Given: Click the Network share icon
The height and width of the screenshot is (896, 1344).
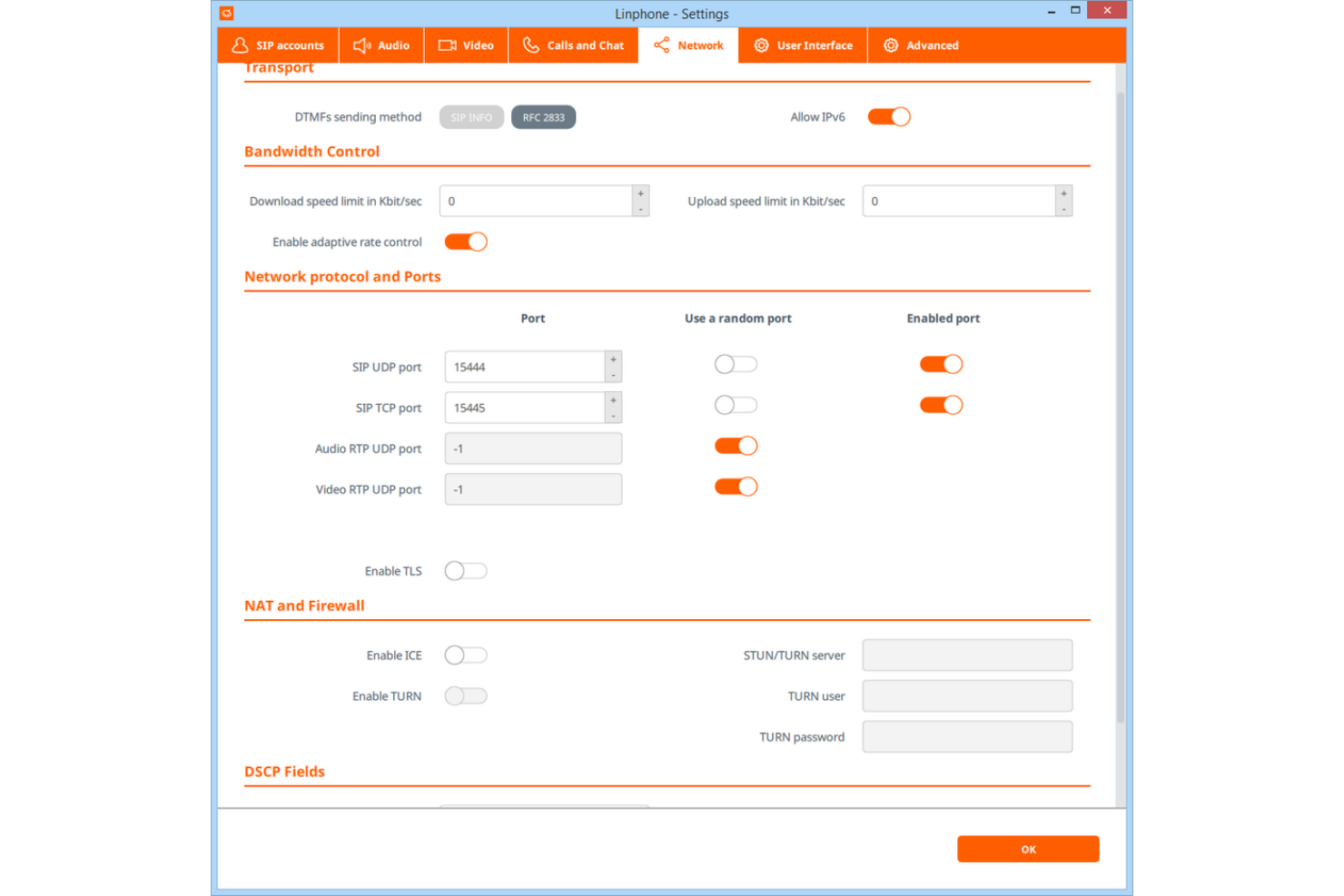Looking at the screenshot, I should (x=662, y=45).
